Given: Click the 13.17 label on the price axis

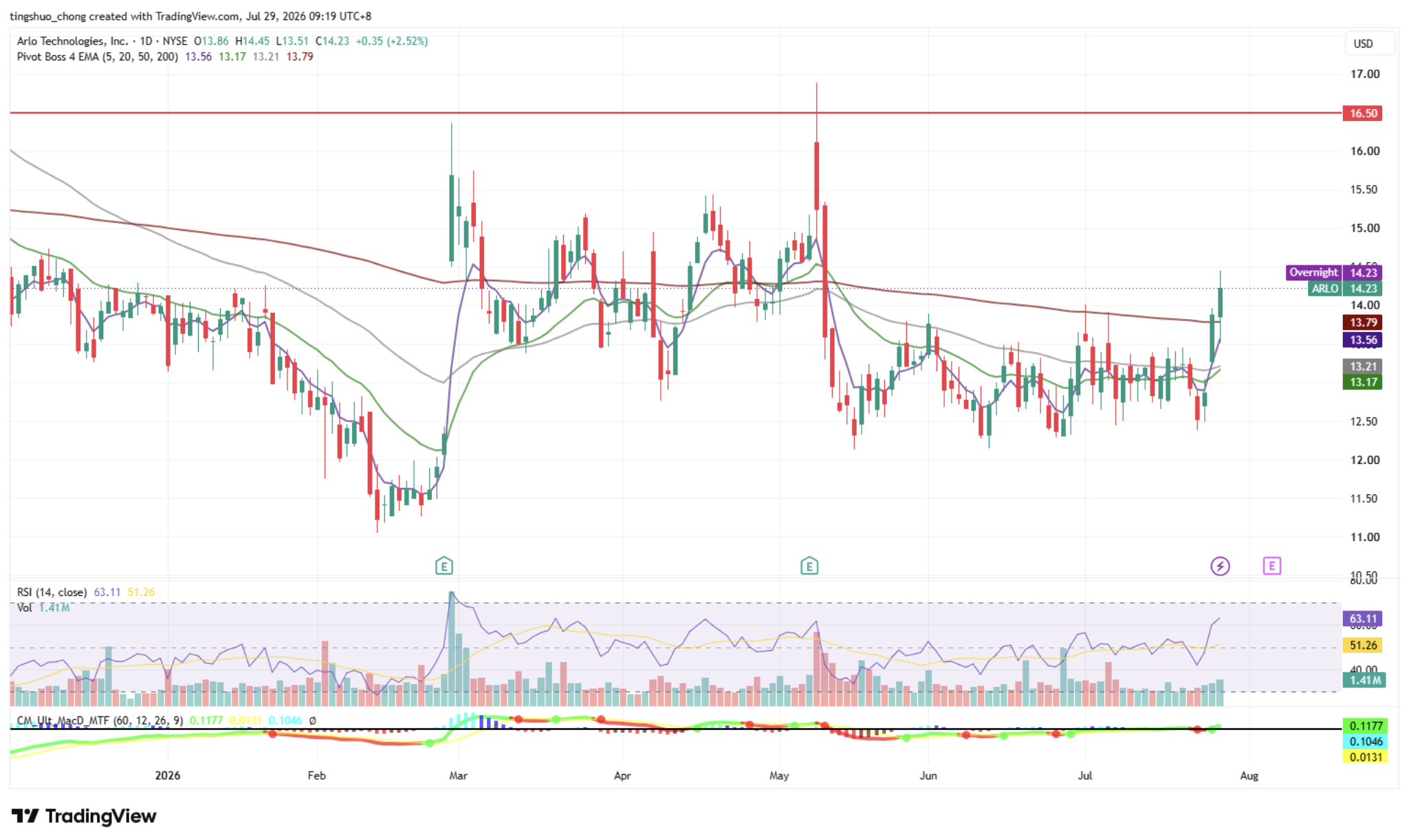Looking at the screenshot, I should [x=1362, y=382].
